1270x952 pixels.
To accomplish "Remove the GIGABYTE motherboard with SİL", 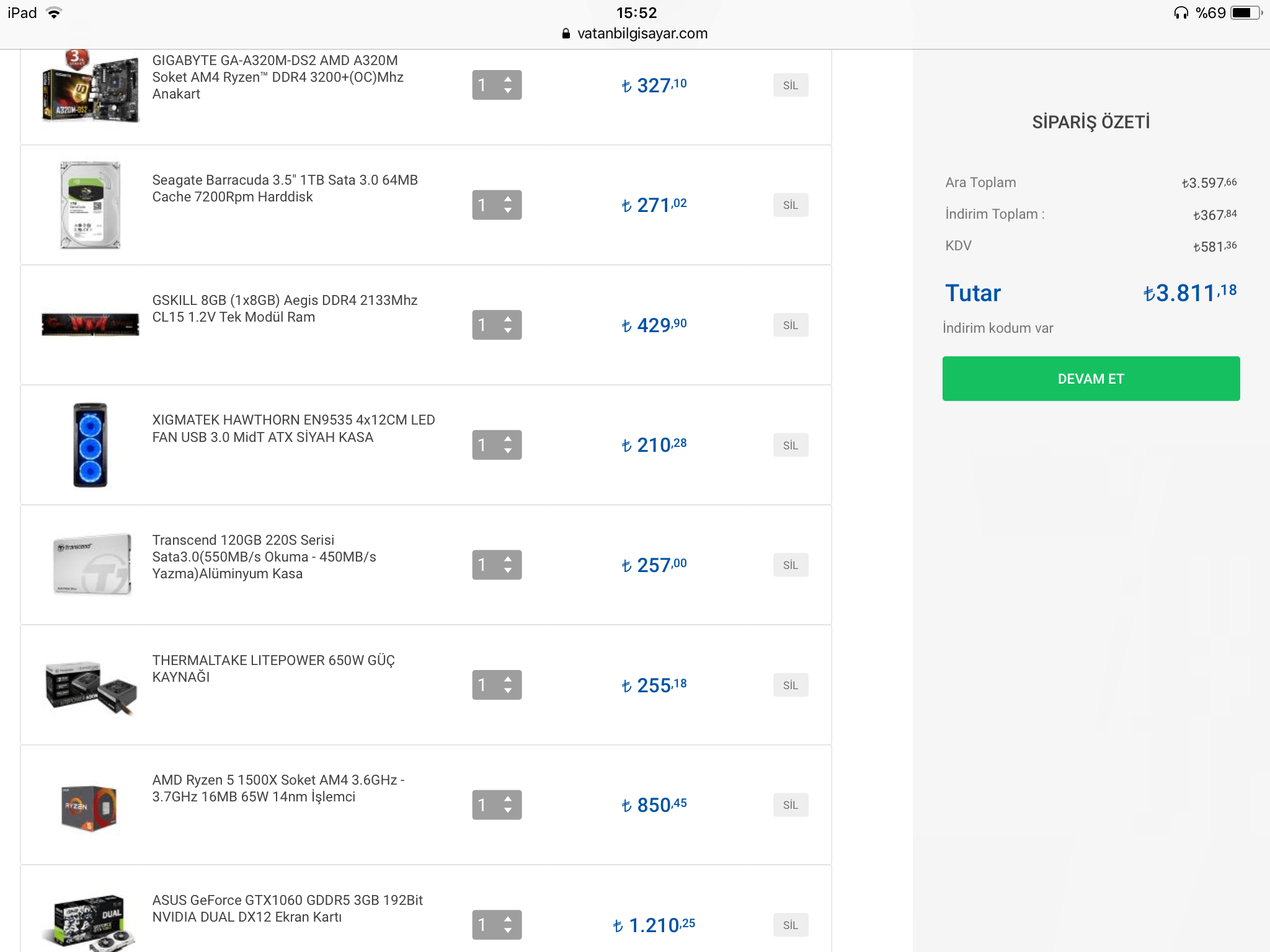I will [790, 86].
